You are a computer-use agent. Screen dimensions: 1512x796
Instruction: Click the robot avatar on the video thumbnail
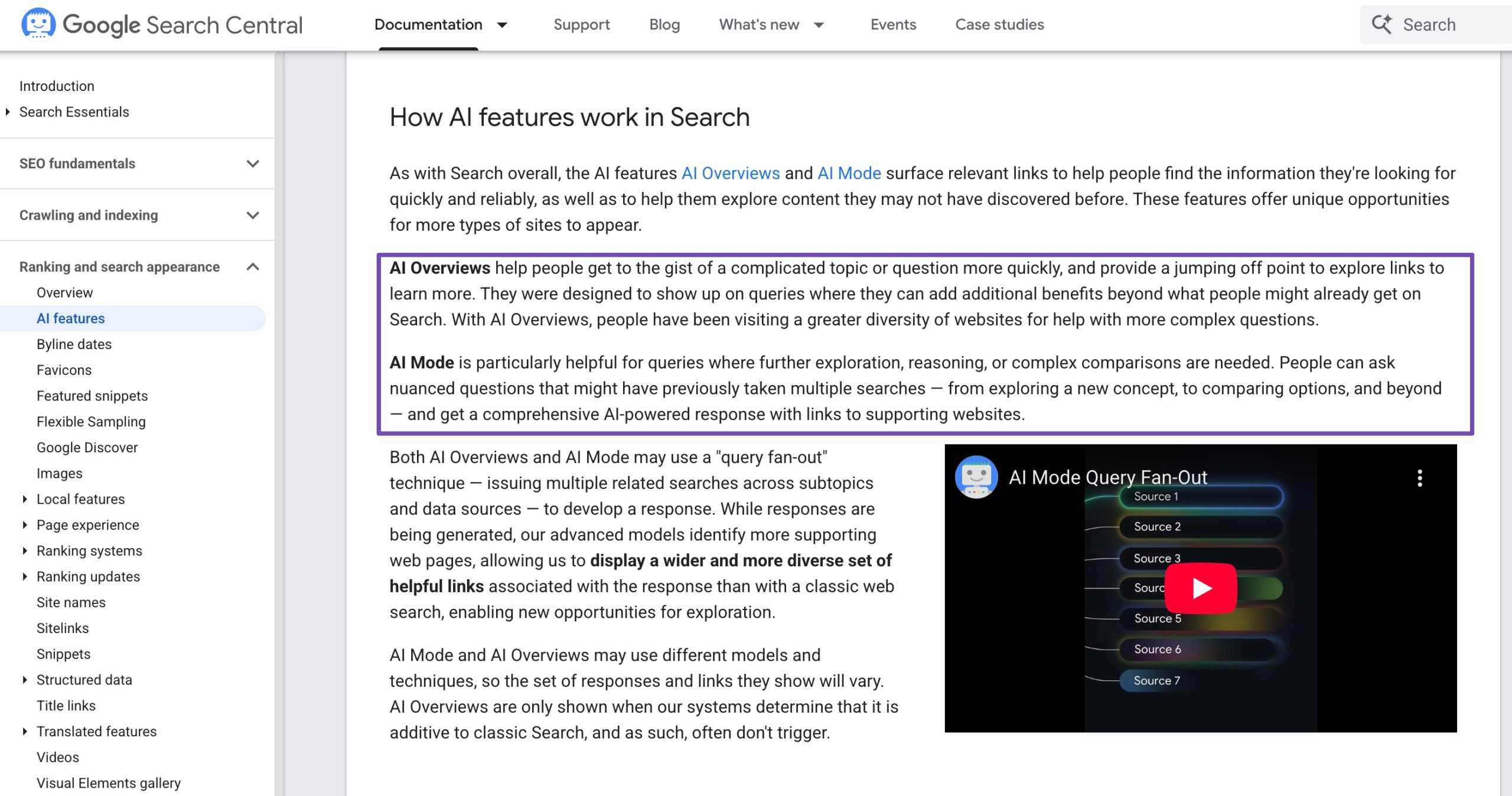[x=976, y=477]
